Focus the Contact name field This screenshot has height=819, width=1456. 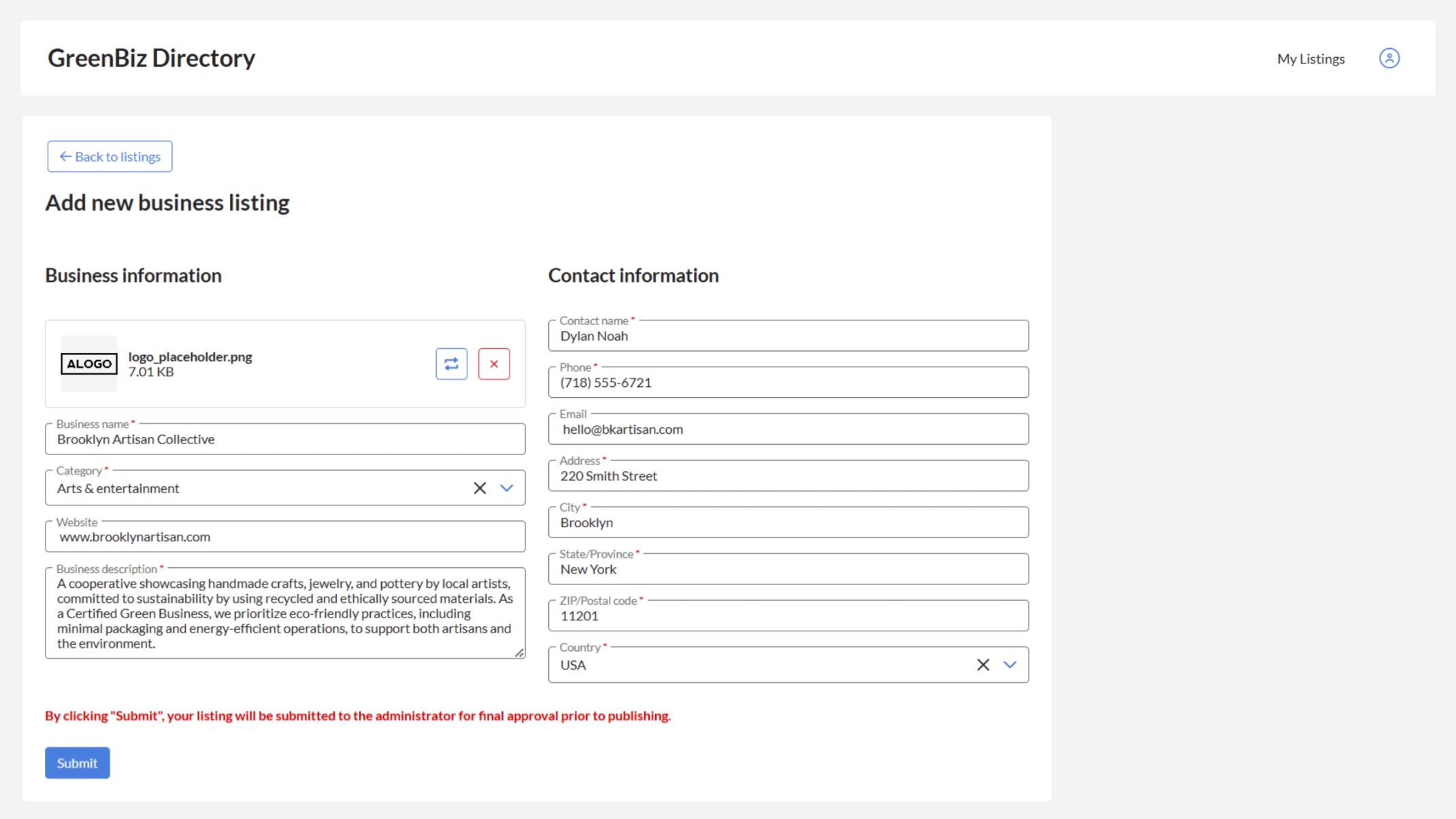789,335
